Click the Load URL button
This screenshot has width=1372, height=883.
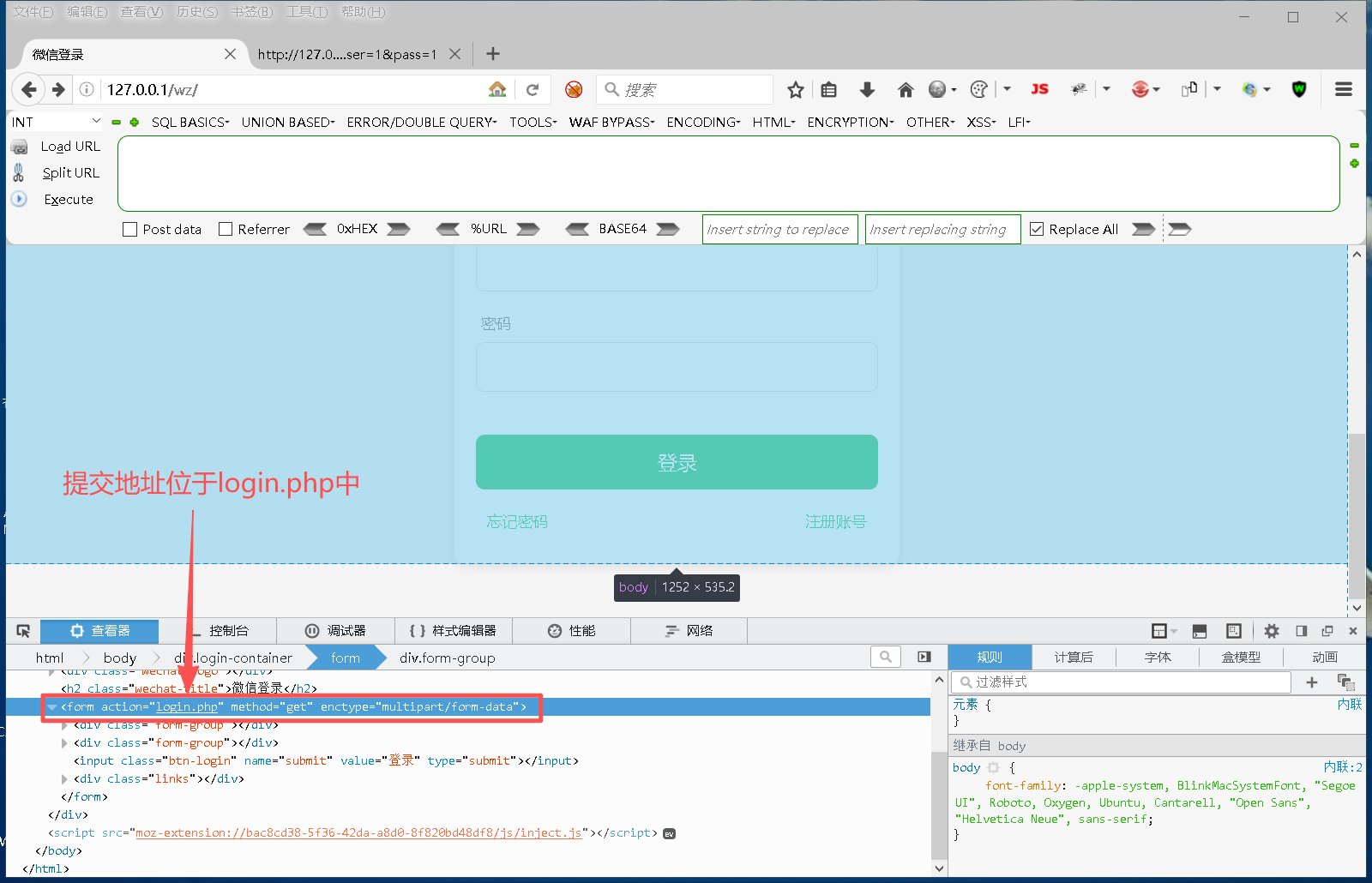70,147
